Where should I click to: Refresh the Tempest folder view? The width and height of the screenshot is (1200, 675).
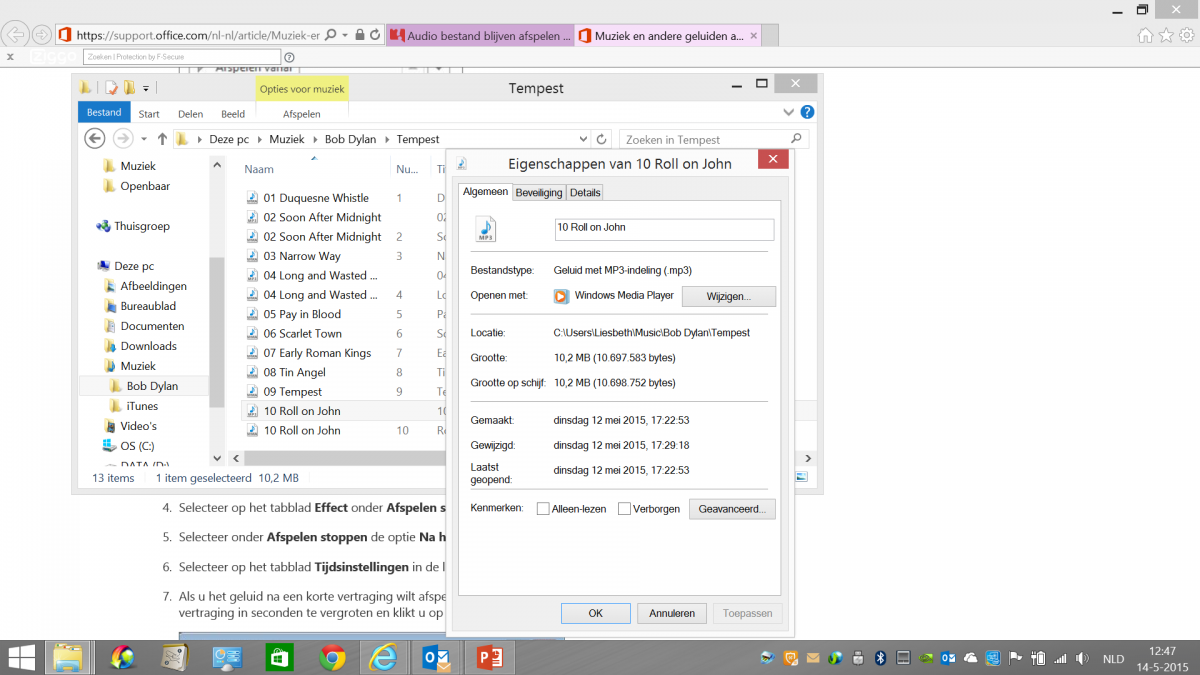[601, 139]
